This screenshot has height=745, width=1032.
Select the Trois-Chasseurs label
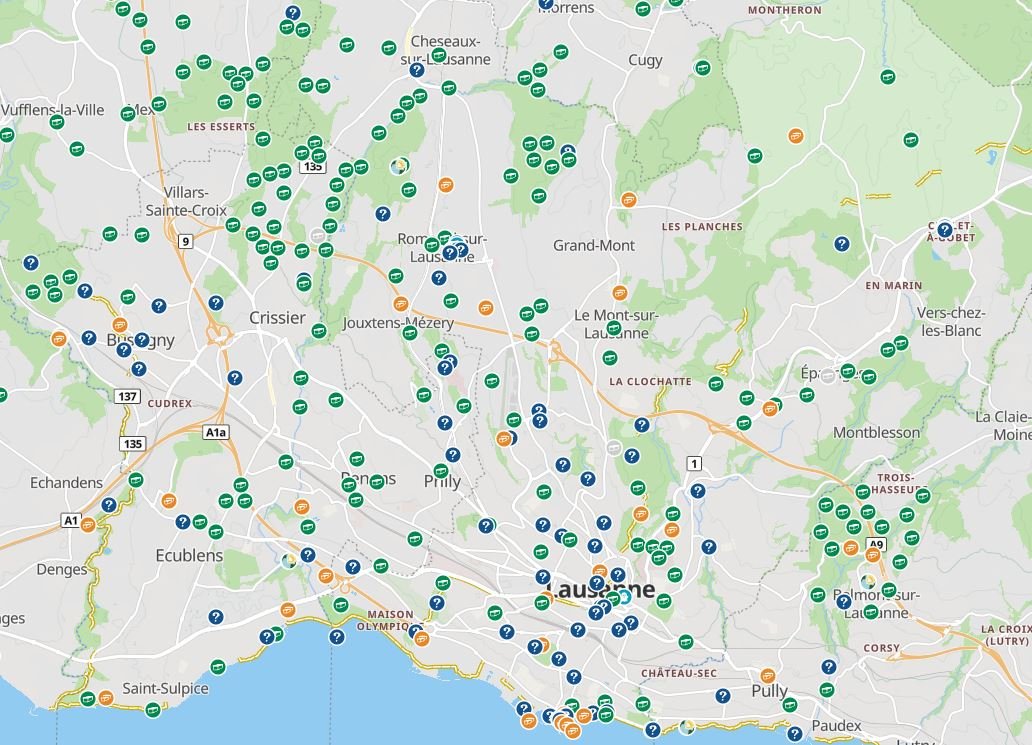point(899,484)
